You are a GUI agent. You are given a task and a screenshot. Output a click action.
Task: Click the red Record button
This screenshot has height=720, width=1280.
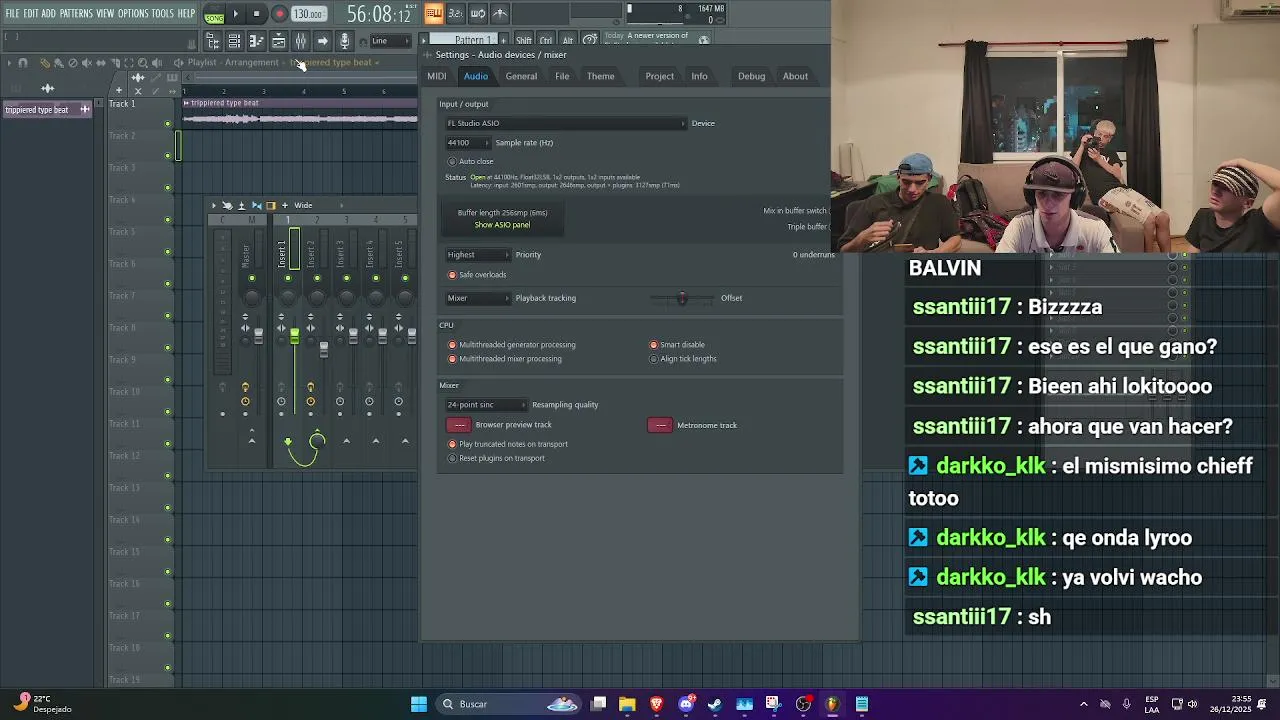pyautogui.click(x=279, y=14)
